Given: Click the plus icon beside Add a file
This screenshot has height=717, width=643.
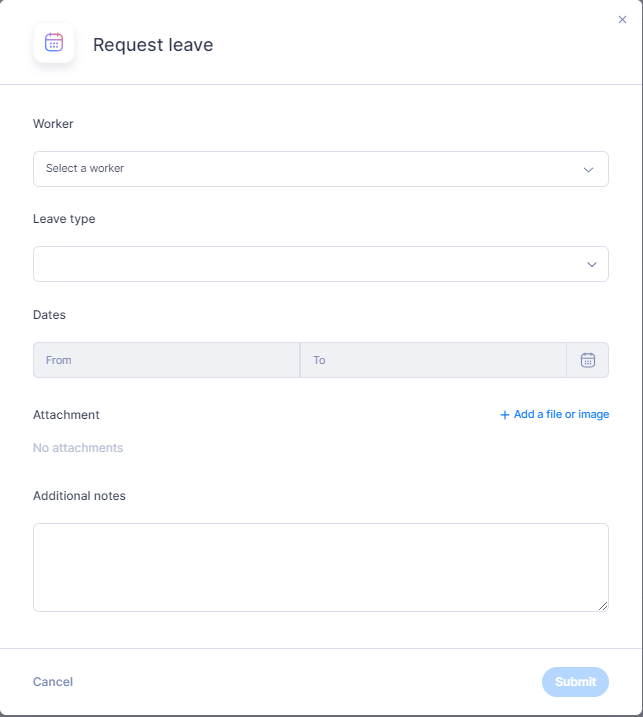Looking at the screenshot, I should [x=504, y=415].
